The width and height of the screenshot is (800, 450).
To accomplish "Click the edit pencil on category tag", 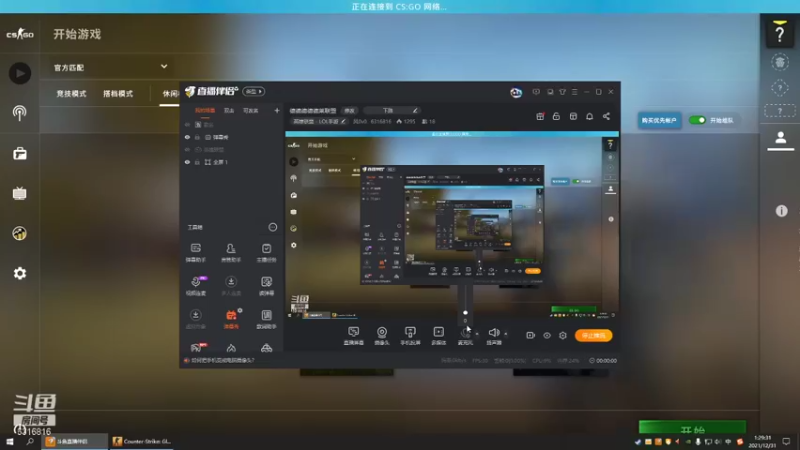I will point(343,121).
